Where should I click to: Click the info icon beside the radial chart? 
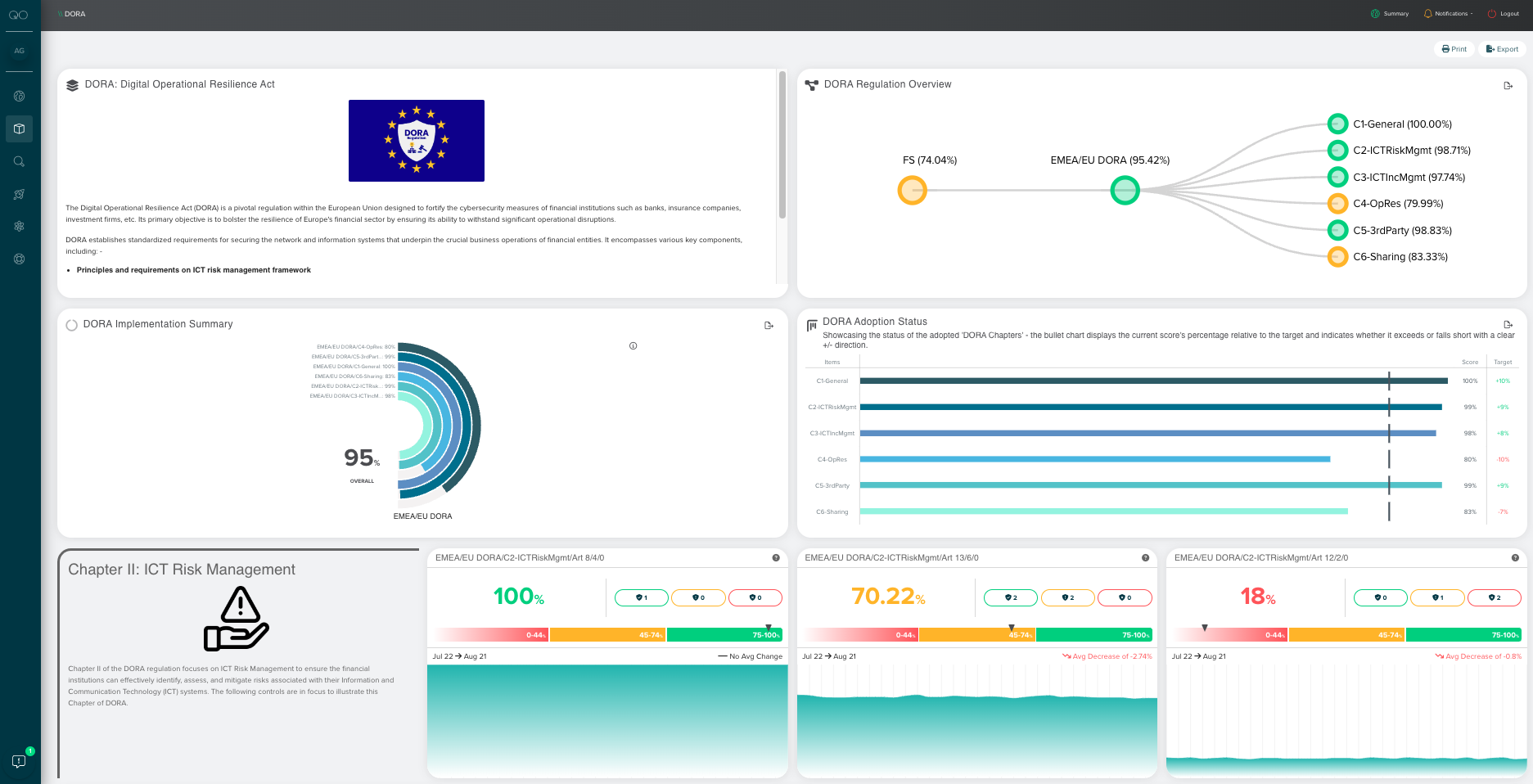[x=633, y=346]
